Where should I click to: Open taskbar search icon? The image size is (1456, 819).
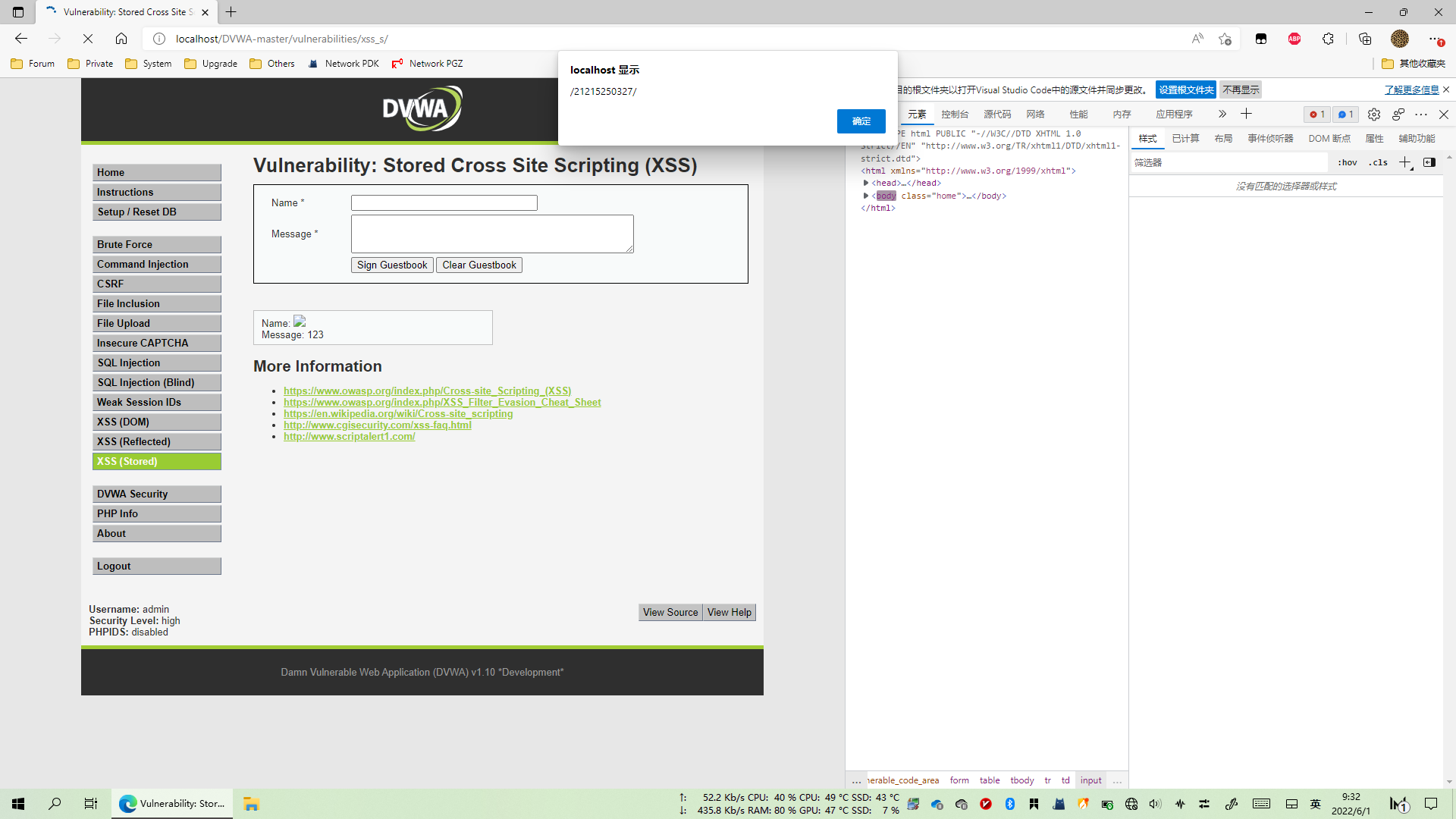click(x=55, y=804)
